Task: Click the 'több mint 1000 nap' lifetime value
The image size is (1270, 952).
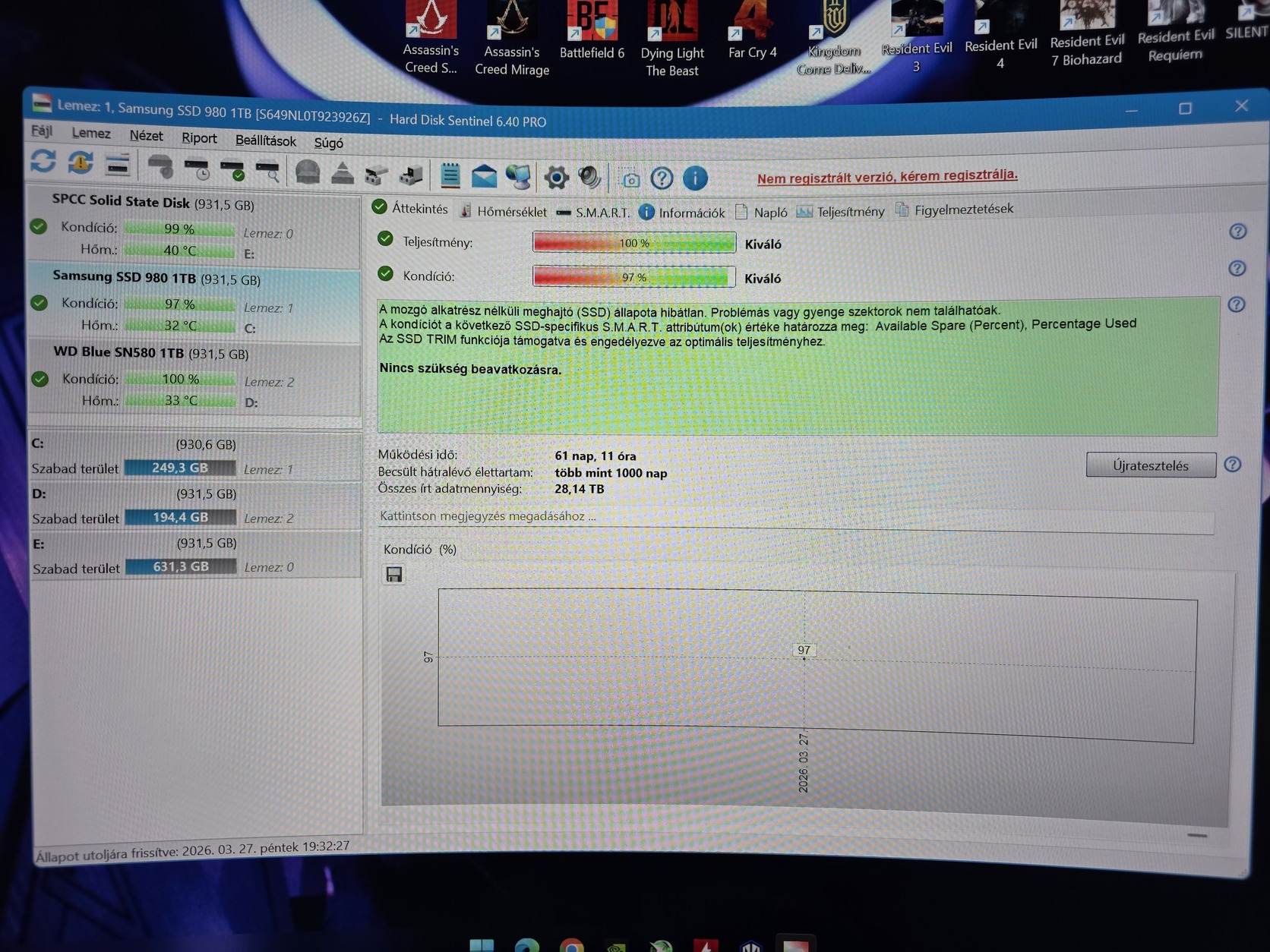Action: [611, 472]
